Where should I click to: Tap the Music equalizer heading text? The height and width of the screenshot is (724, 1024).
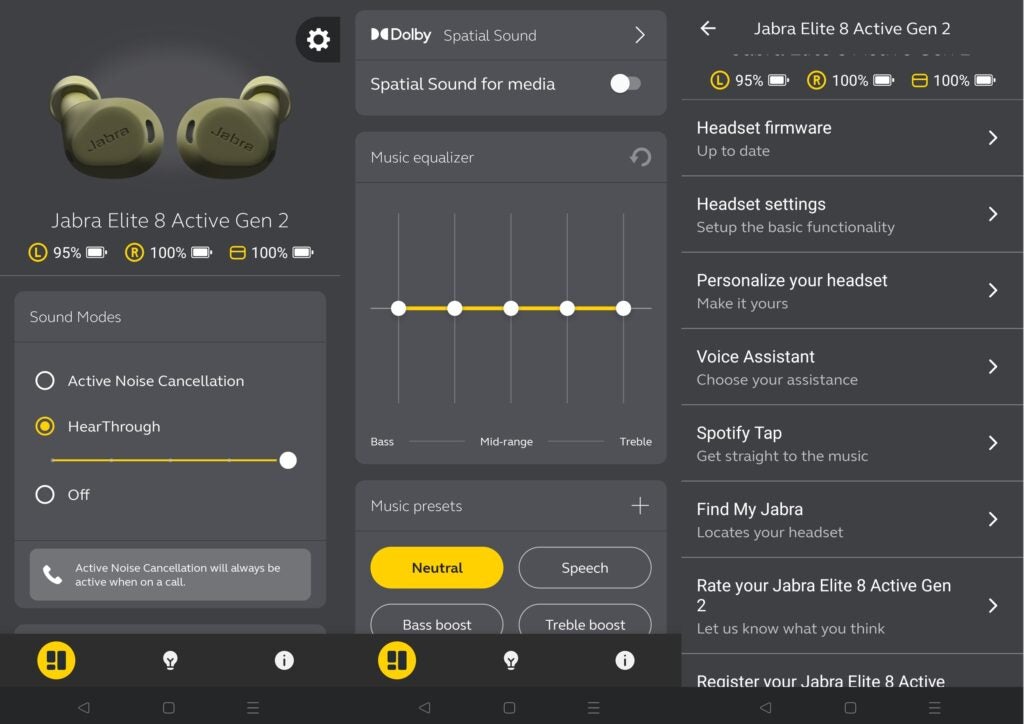(x=423, y=157)
